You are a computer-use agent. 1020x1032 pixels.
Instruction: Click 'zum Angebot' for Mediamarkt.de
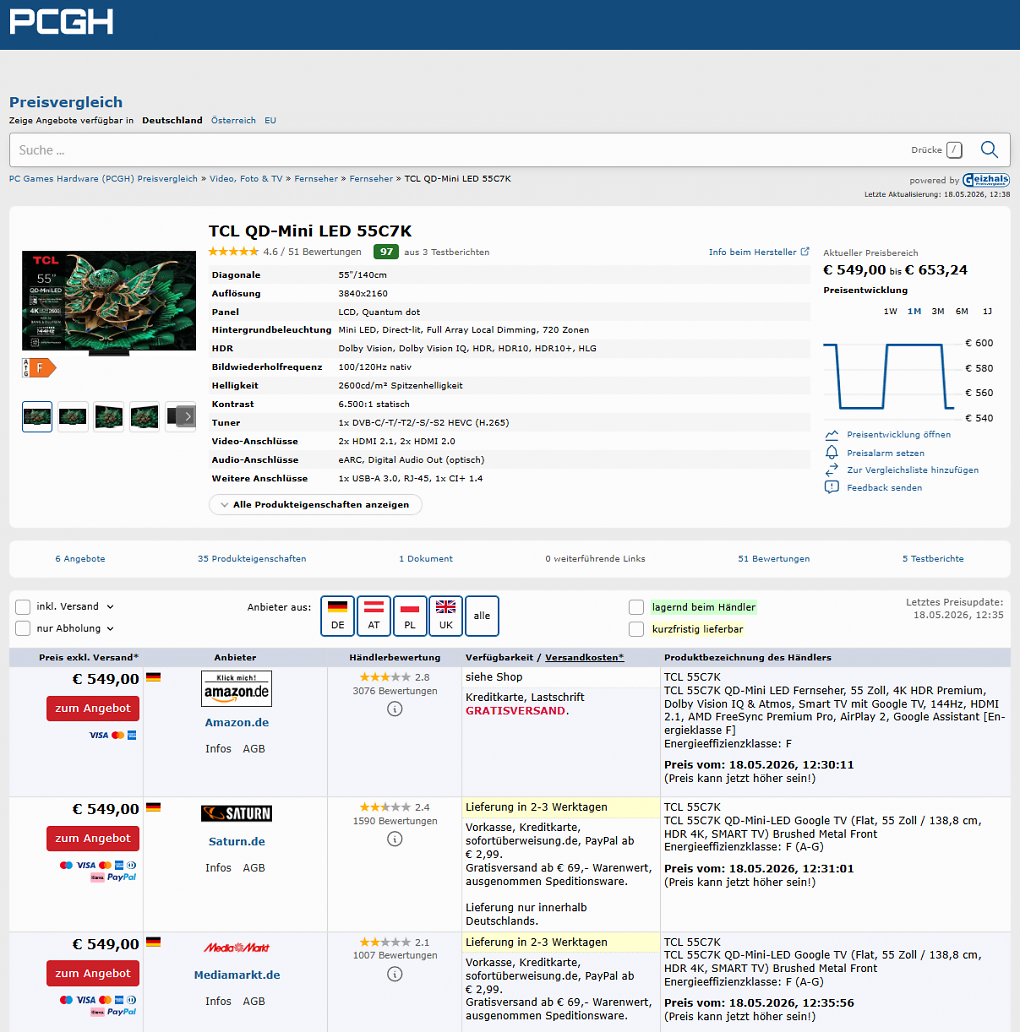[x=93, y=973]
